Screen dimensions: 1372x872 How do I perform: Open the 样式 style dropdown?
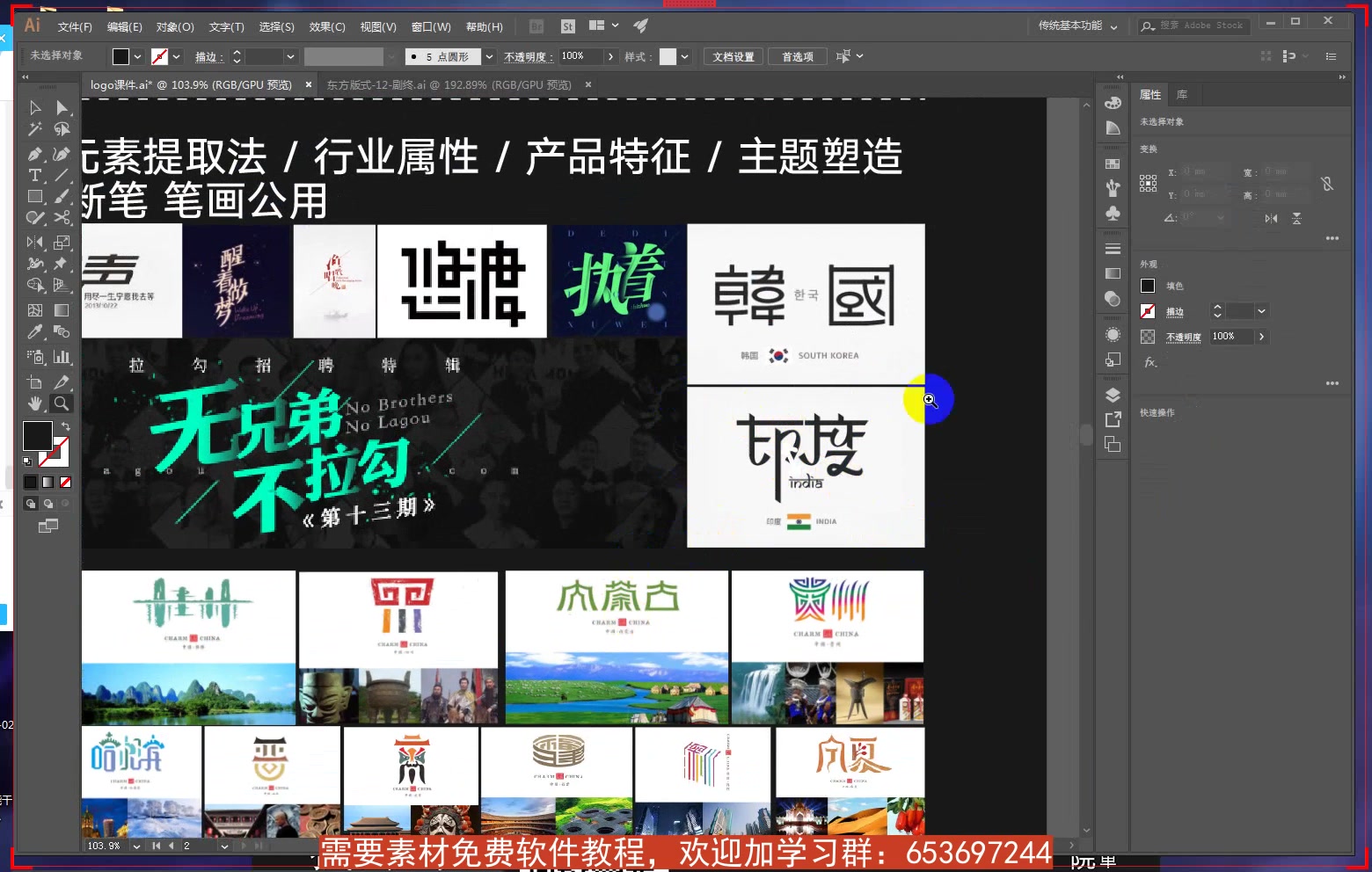click(x=684, y=56)
